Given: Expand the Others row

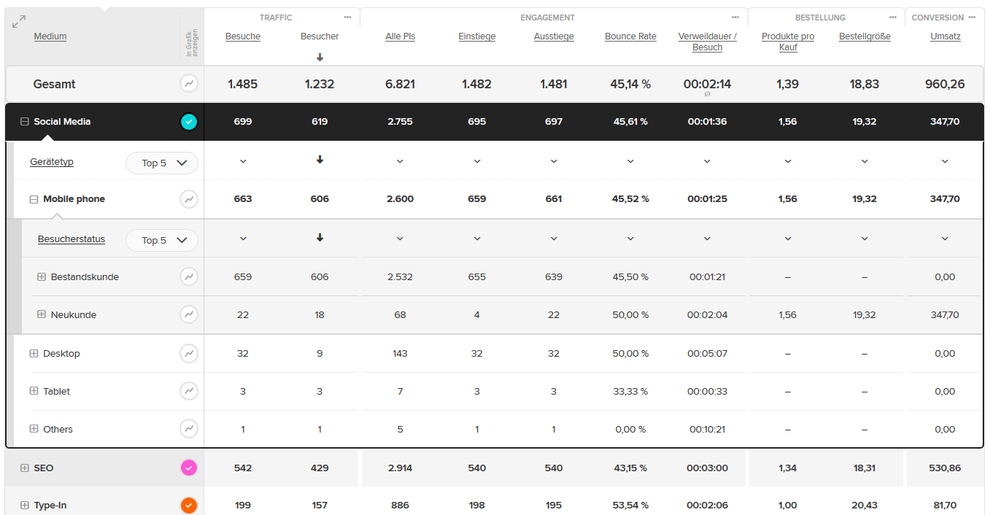Looking at the screenshot, I should [x=34, y=429].
